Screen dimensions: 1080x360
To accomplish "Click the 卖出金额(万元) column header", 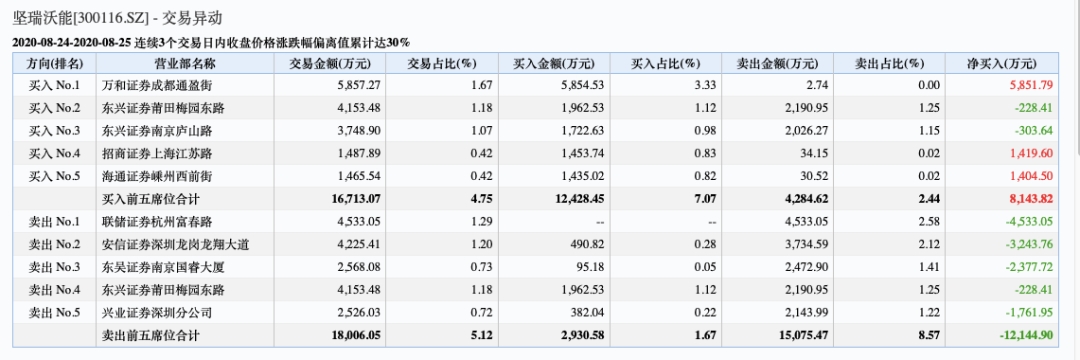I will click(x=778, y=63).
